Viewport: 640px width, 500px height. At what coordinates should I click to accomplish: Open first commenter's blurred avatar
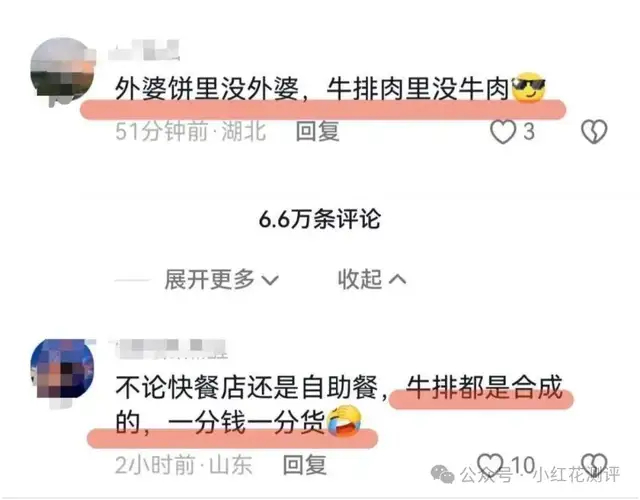pos(62,71)
